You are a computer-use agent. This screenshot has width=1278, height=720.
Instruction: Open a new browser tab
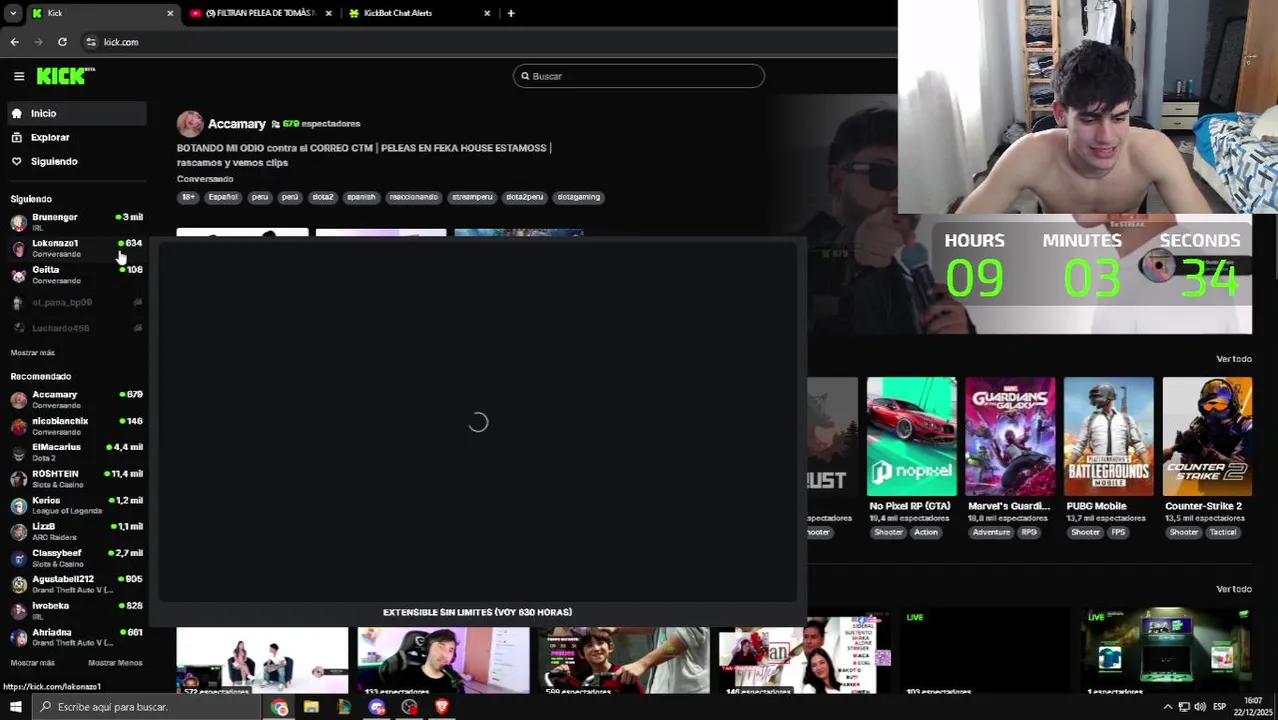[511, 13]
